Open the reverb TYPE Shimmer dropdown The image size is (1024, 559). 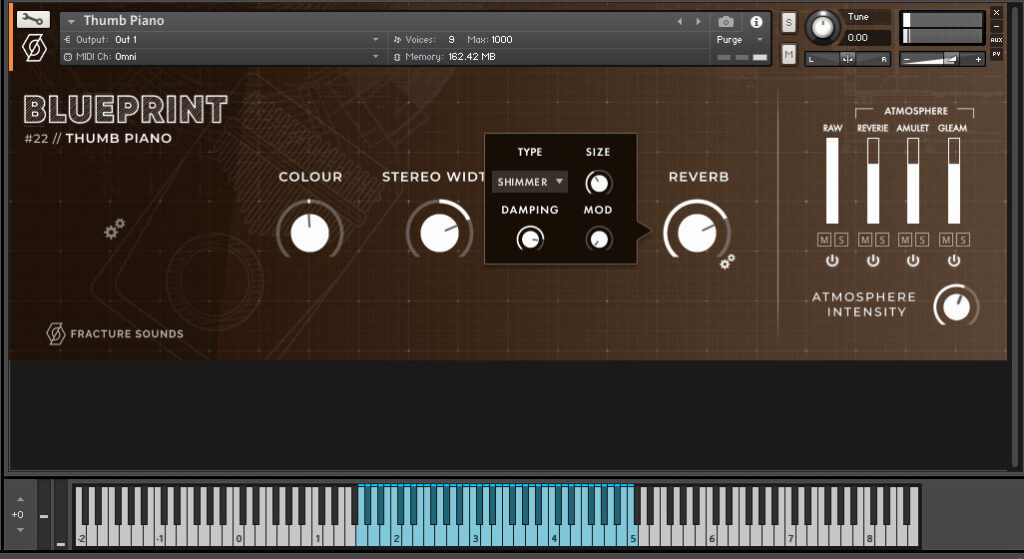coord(530,182)
